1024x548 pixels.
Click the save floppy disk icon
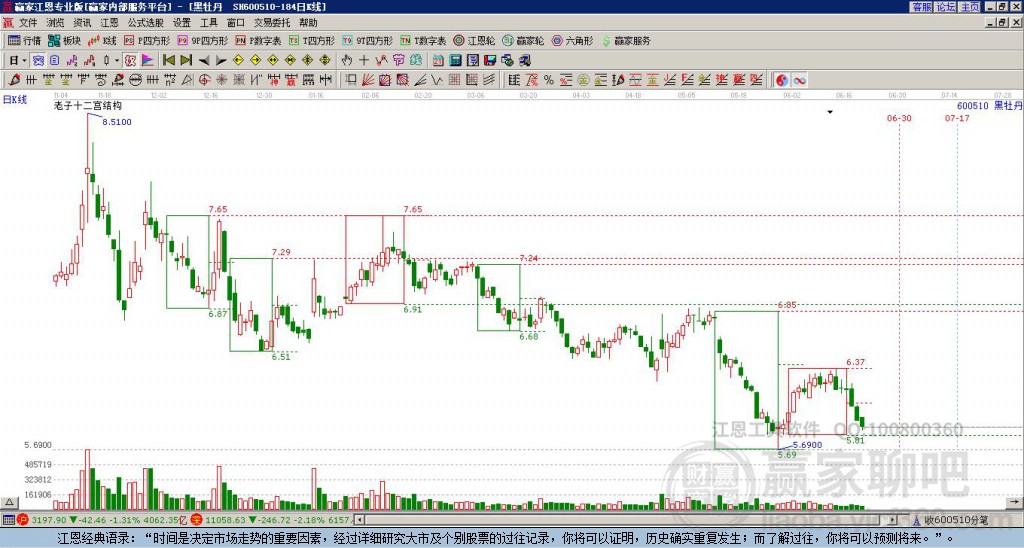coord(490,61)
